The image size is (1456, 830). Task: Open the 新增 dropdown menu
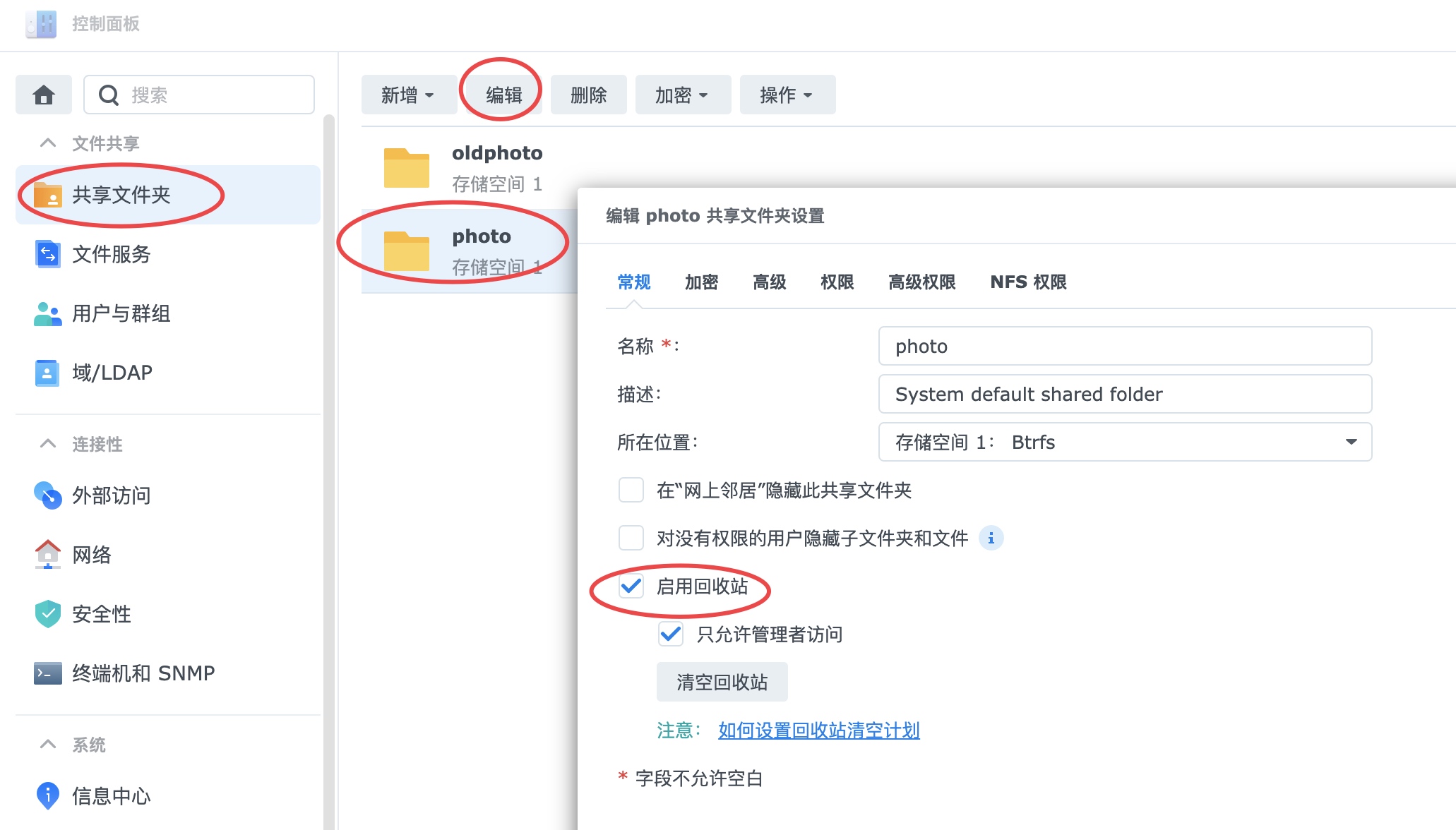tap(408, 95)
